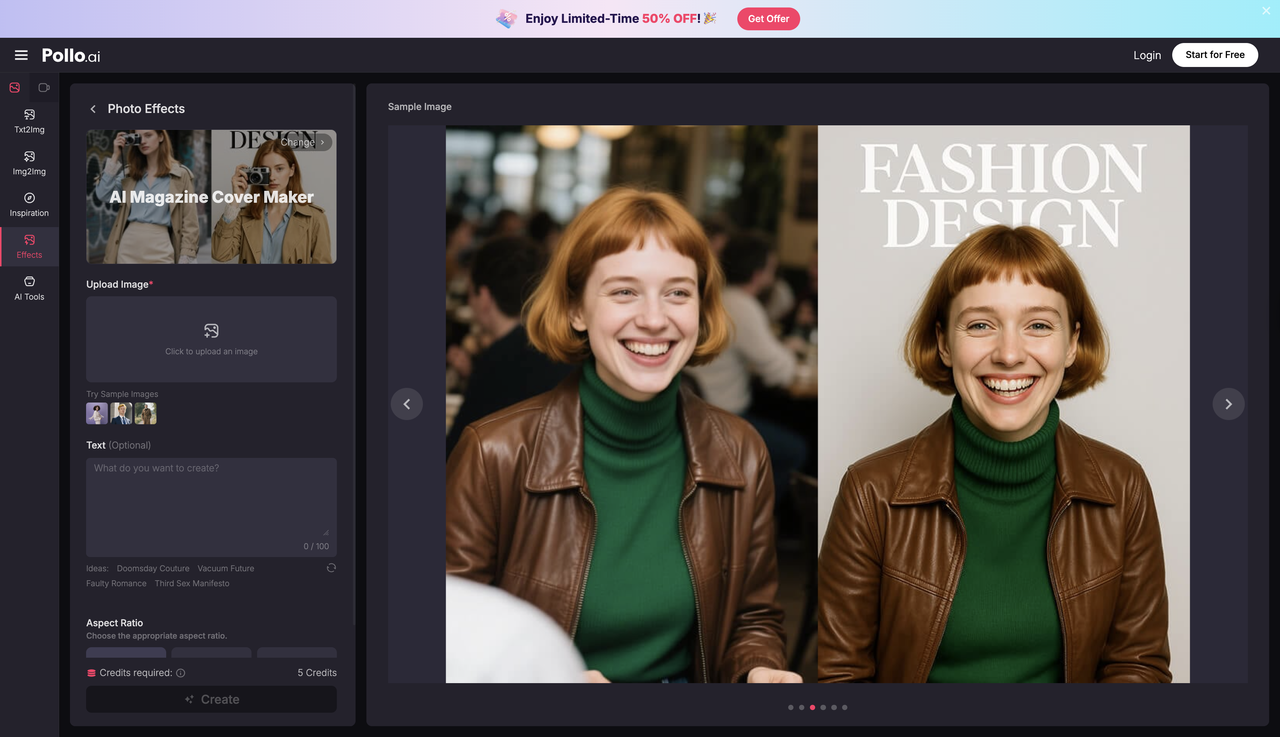The width and height of the screenshot is (1280, 737).
Task: Go back from Photo Effects
Action: coord(93,109)
